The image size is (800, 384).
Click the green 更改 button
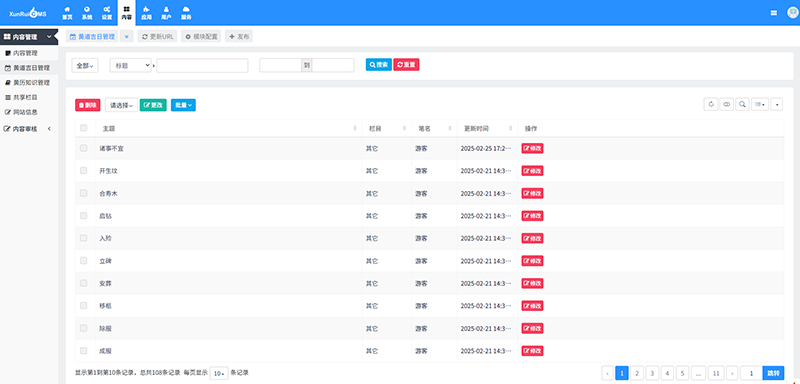[153, 105]
